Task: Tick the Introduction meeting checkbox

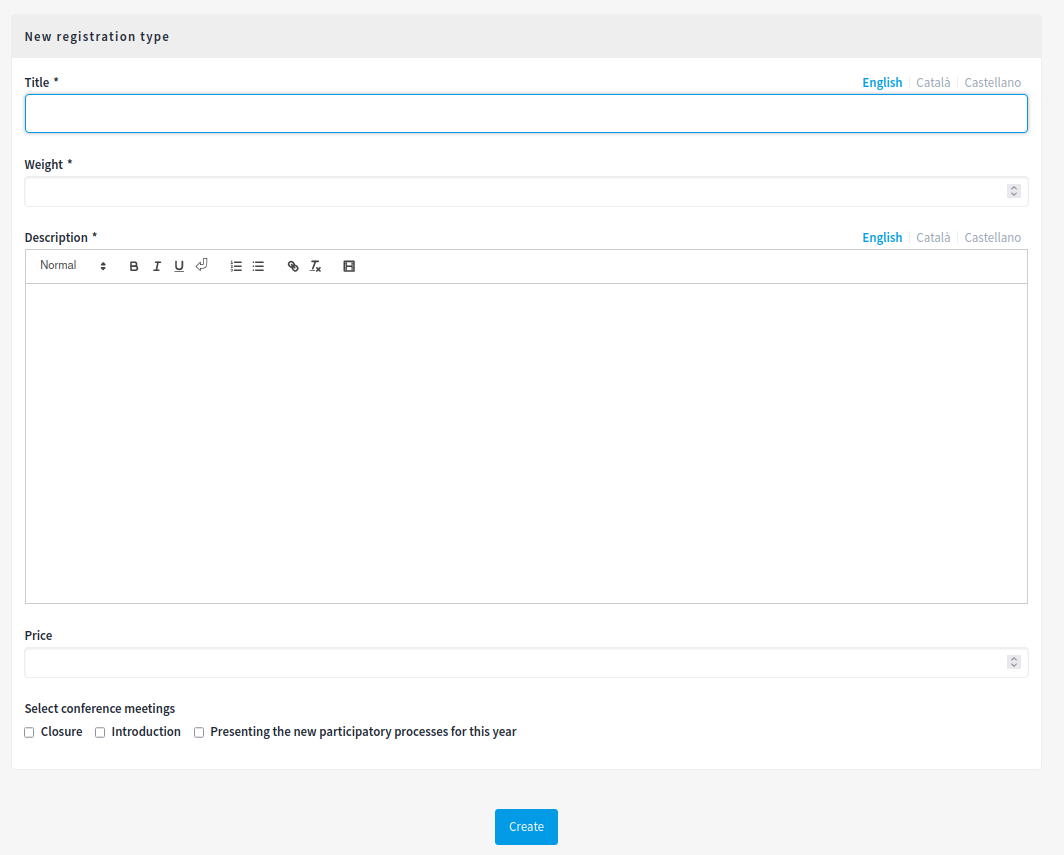Action: coord(100,732)
